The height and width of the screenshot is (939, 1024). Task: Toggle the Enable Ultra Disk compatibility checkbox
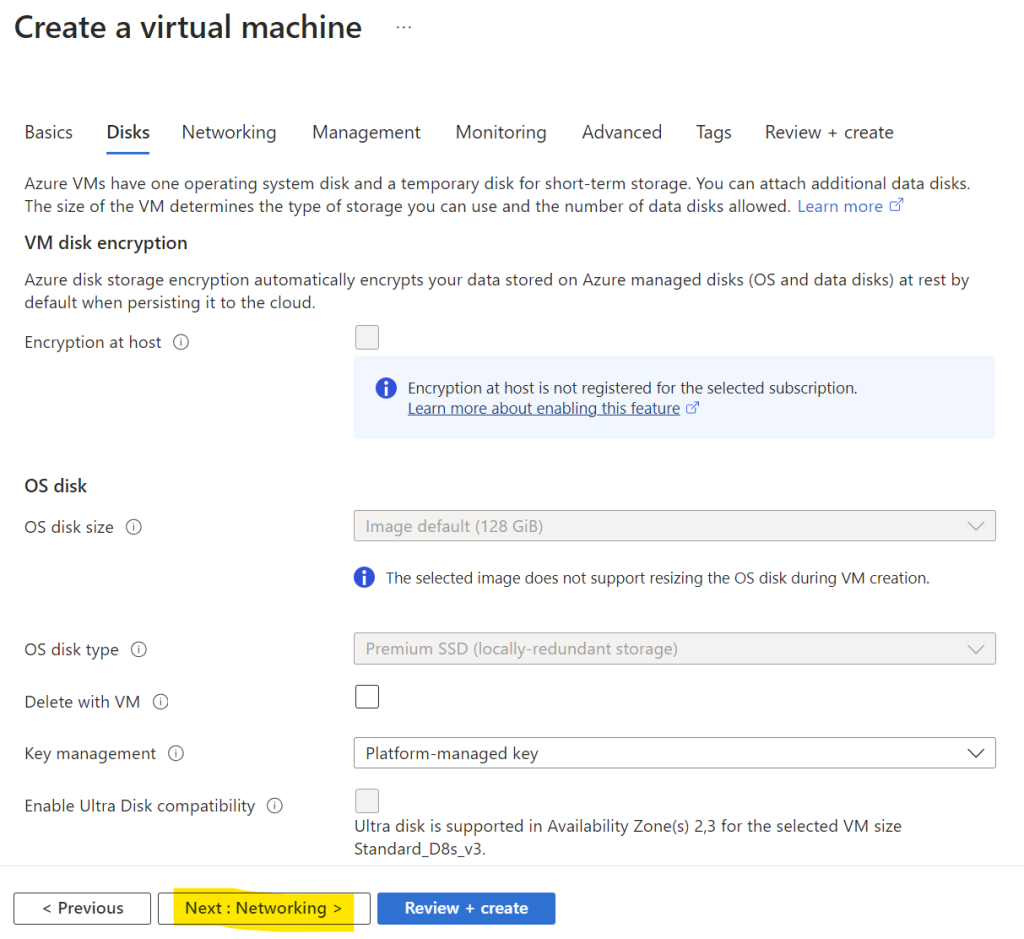(367, 801)
